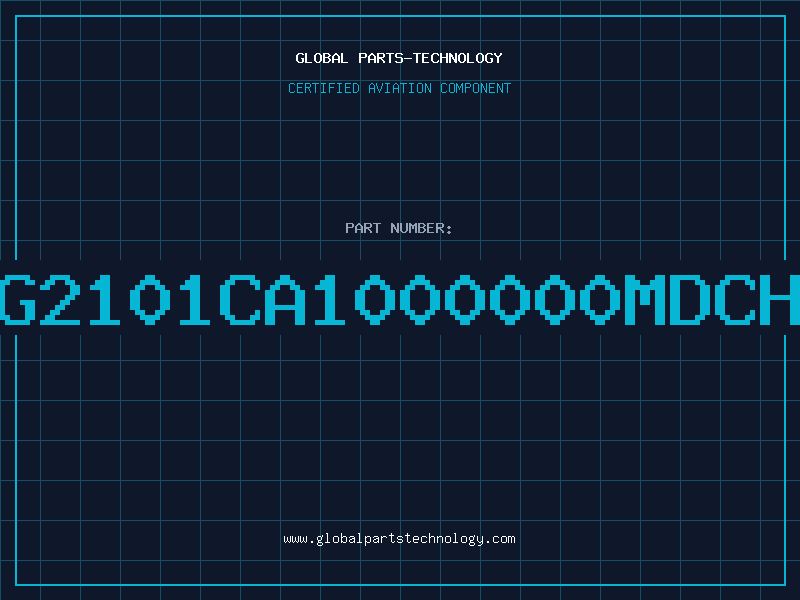The image size is (800, 600).
Task: Click the letter D in the part number
Action: (690, 299)
